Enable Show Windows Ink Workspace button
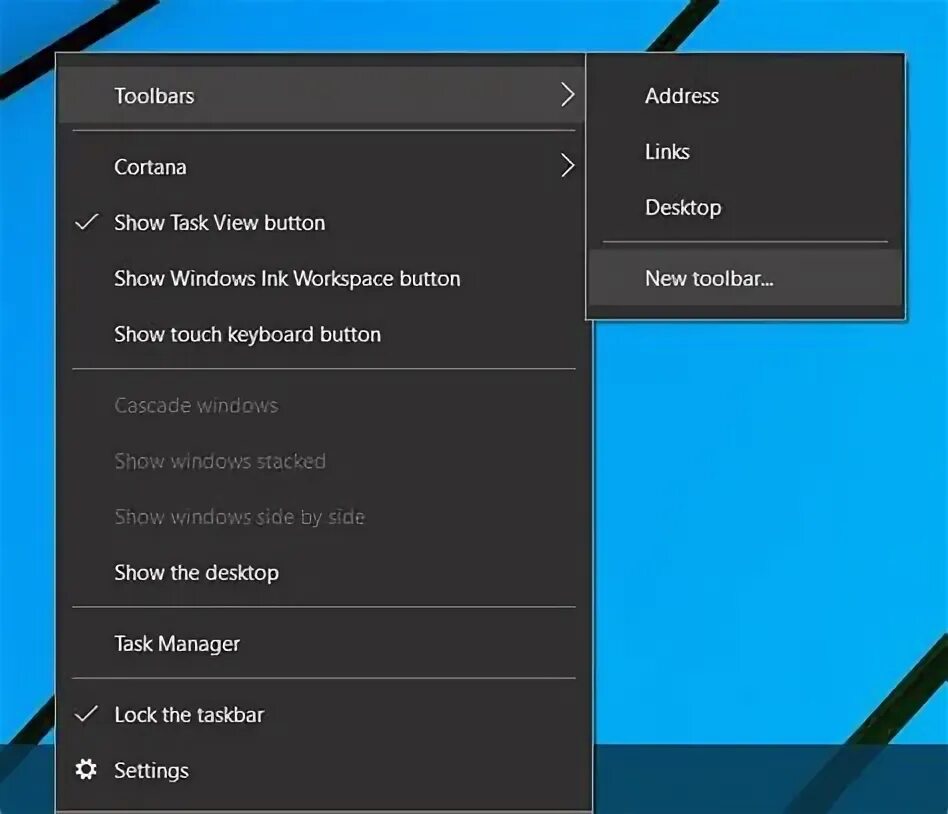Viewport: 948px width, 814px height. (323, 278)
